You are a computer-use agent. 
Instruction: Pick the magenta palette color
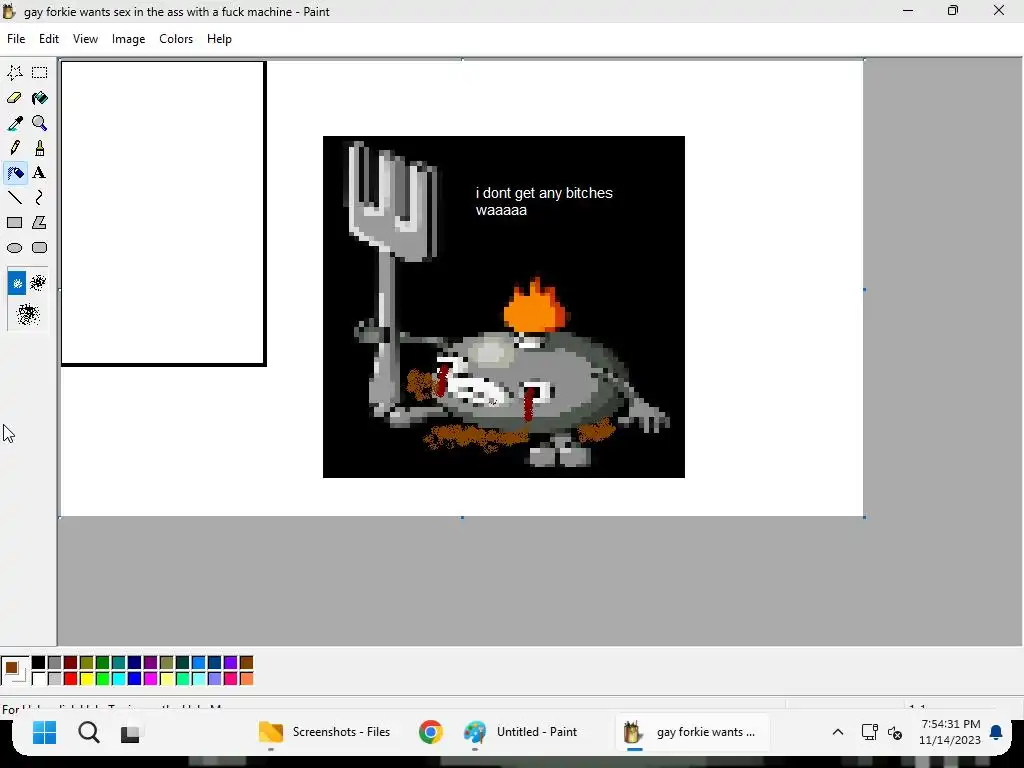click(x=151, y=679)
